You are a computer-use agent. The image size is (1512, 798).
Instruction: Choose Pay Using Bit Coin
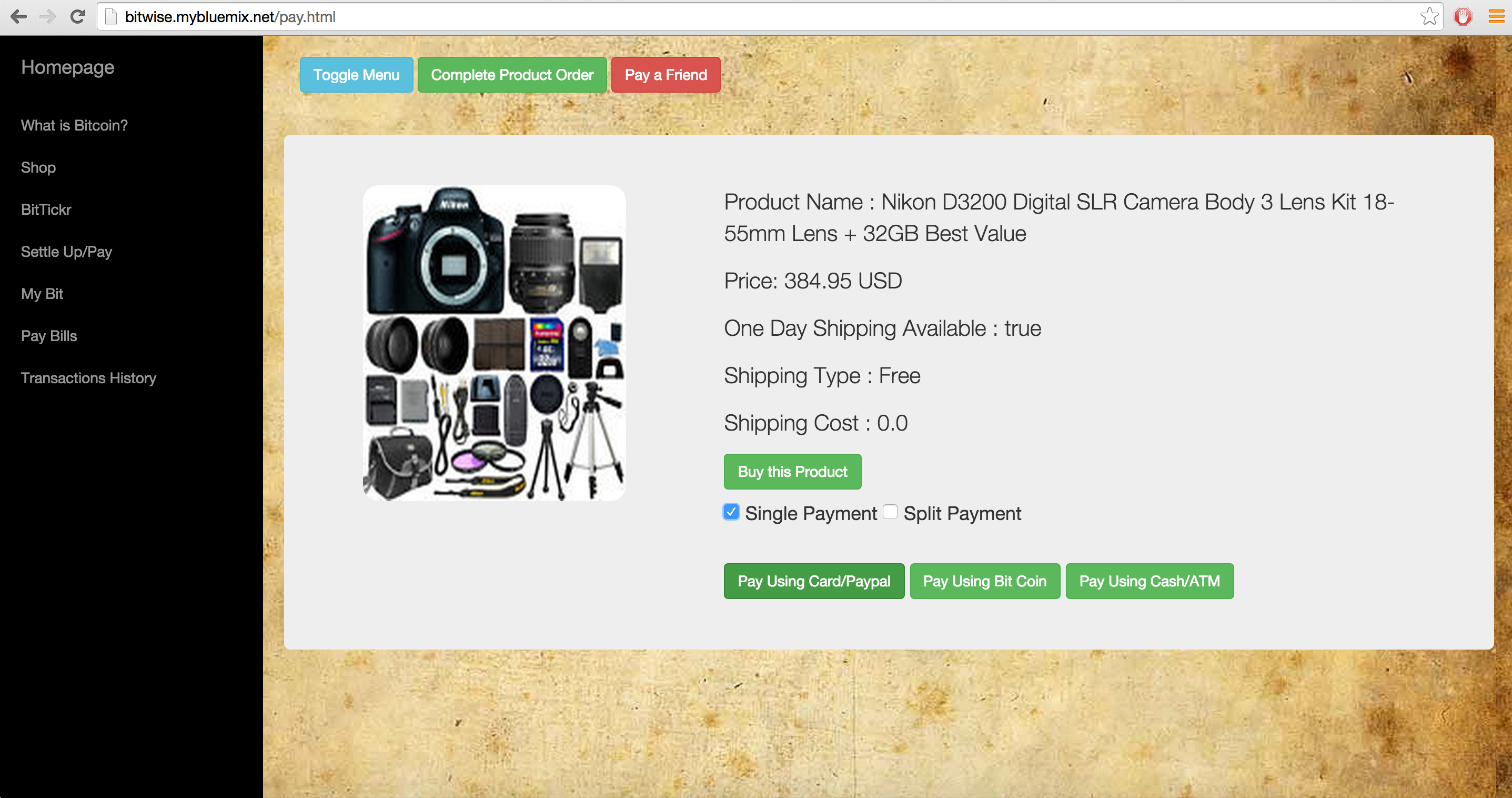click(984, 581)
